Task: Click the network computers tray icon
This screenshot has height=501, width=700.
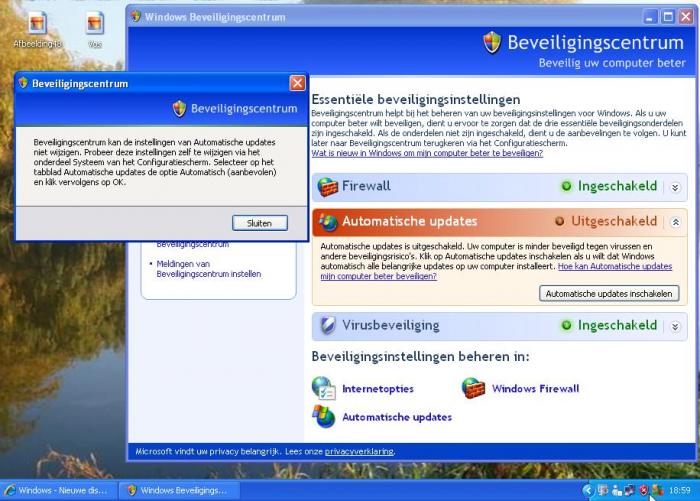Action: pos(629,491)
